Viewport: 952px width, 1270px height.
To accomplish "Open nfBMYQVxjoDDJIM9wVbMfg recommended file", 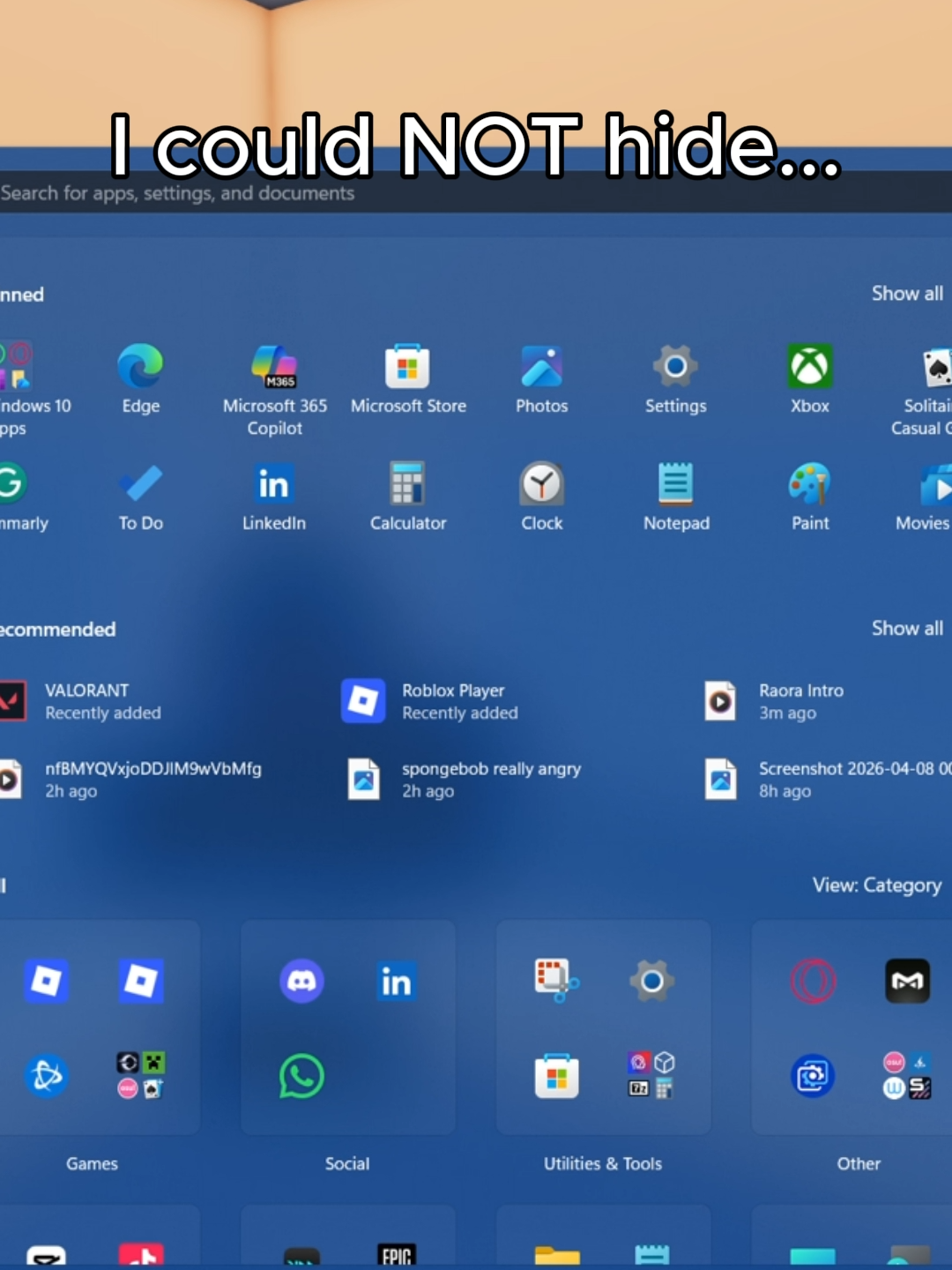I will coord(131,780).
